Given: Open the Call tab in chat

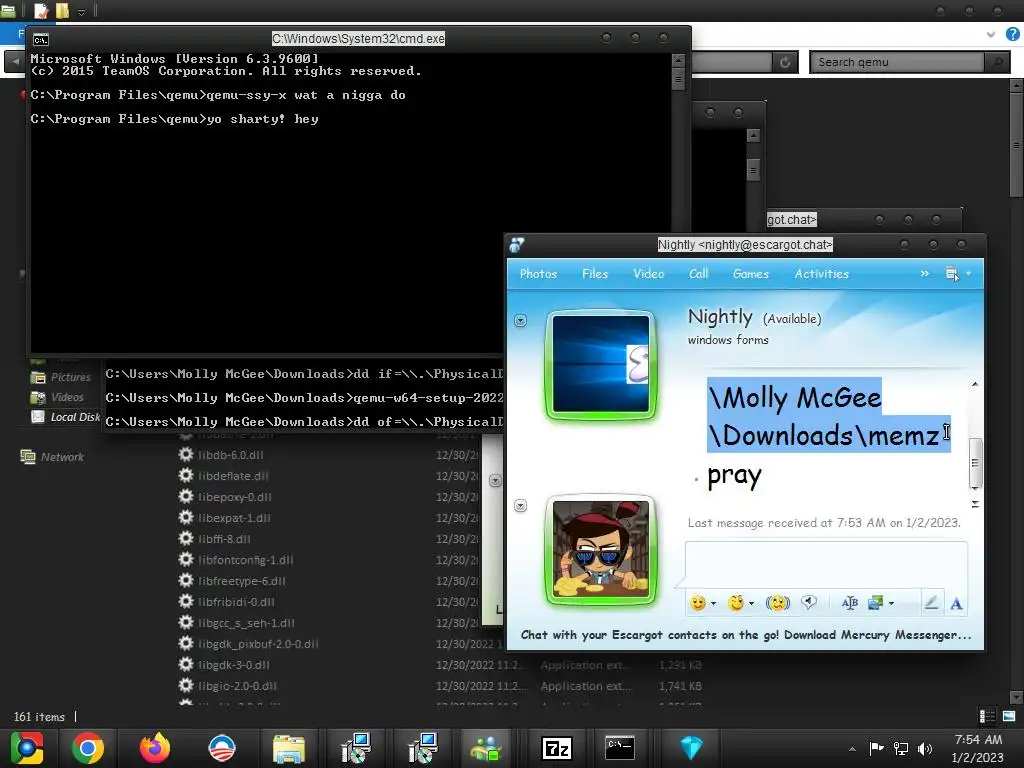Looking at the screenshot, I should coord(698,274).
